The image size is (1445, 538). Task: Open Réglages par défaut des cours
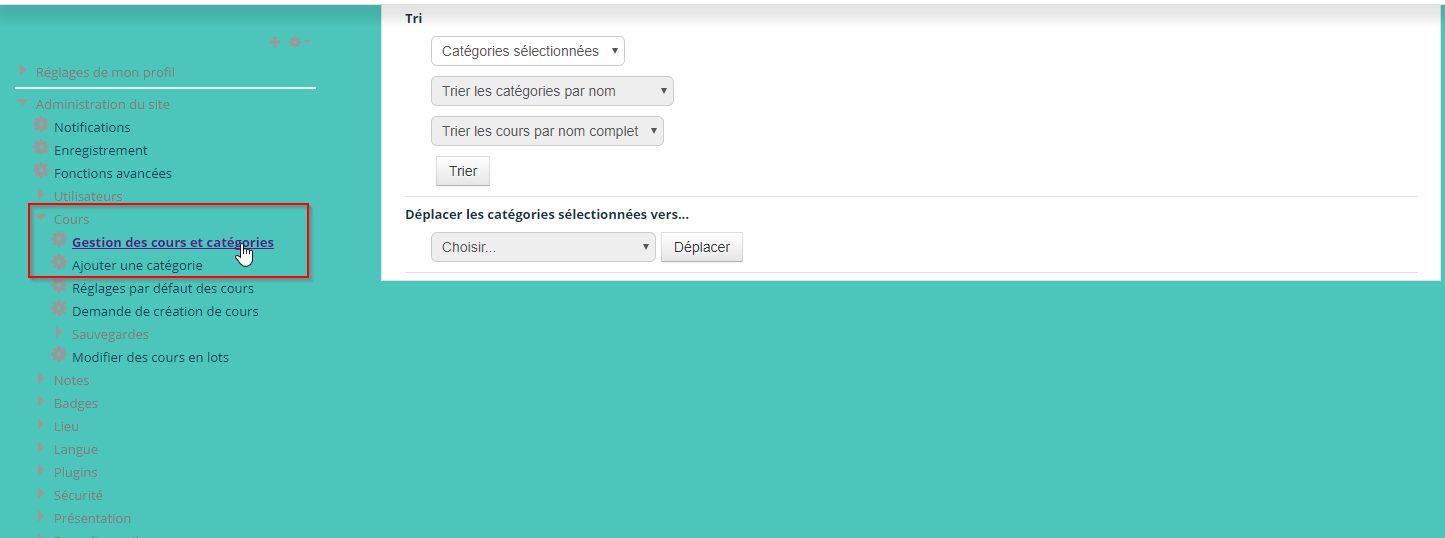[162, 288]
